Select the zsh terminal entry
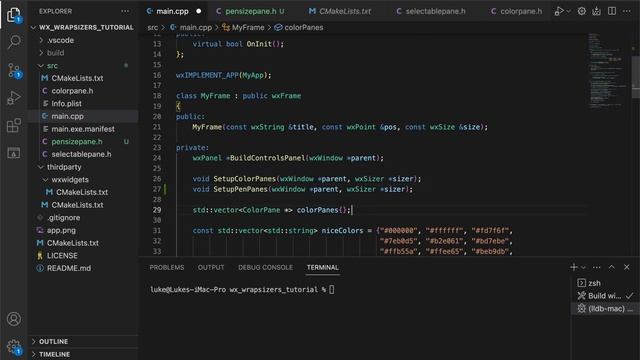This screenshot has height=360, width=640. point(605,283)
